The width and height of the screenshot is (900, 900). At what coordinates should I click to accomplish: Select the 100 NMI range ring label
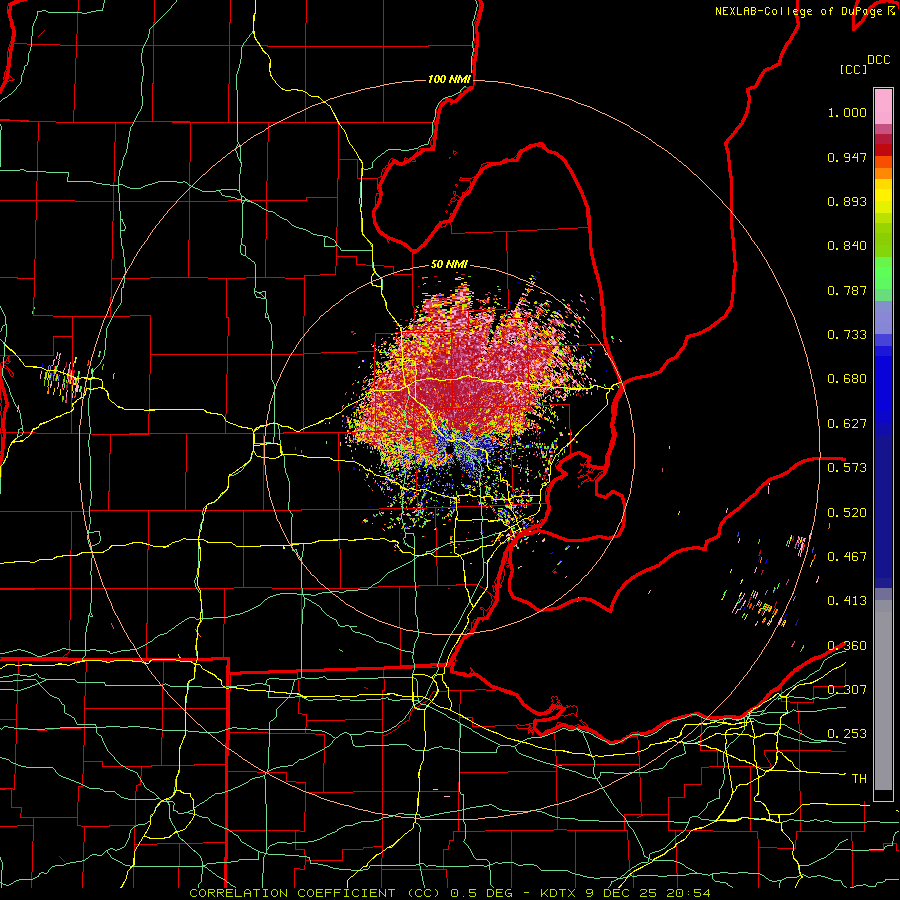pyautogui.click(x=449, y=79)
